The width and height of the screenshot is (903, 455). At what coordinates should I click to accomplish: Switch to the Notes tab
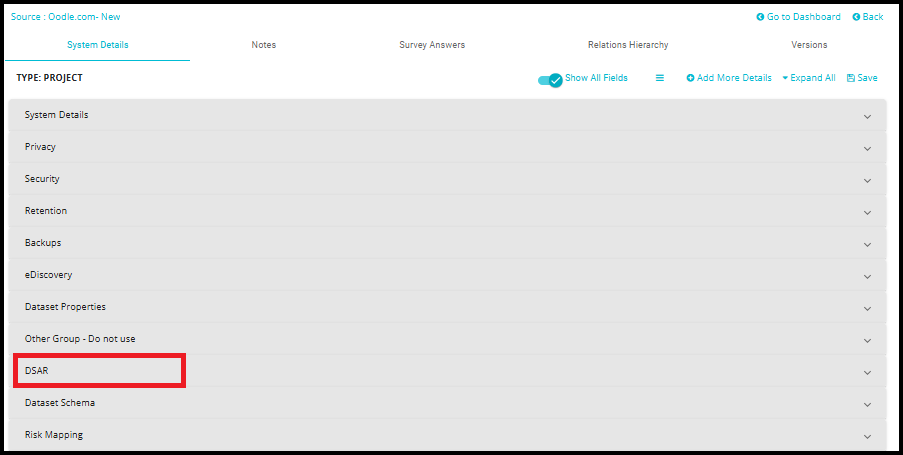264,45
